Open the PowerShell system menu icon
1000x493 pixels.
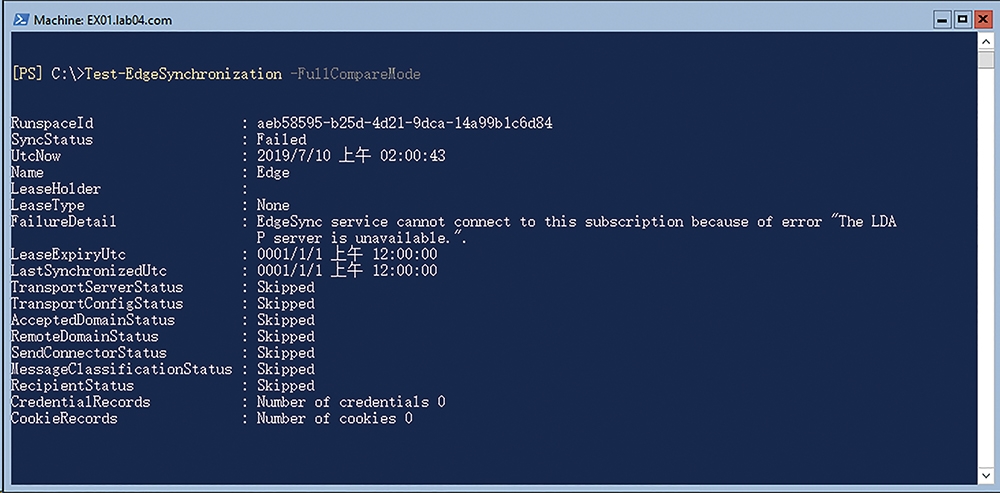pyautogui.click(x=20, y=20)
